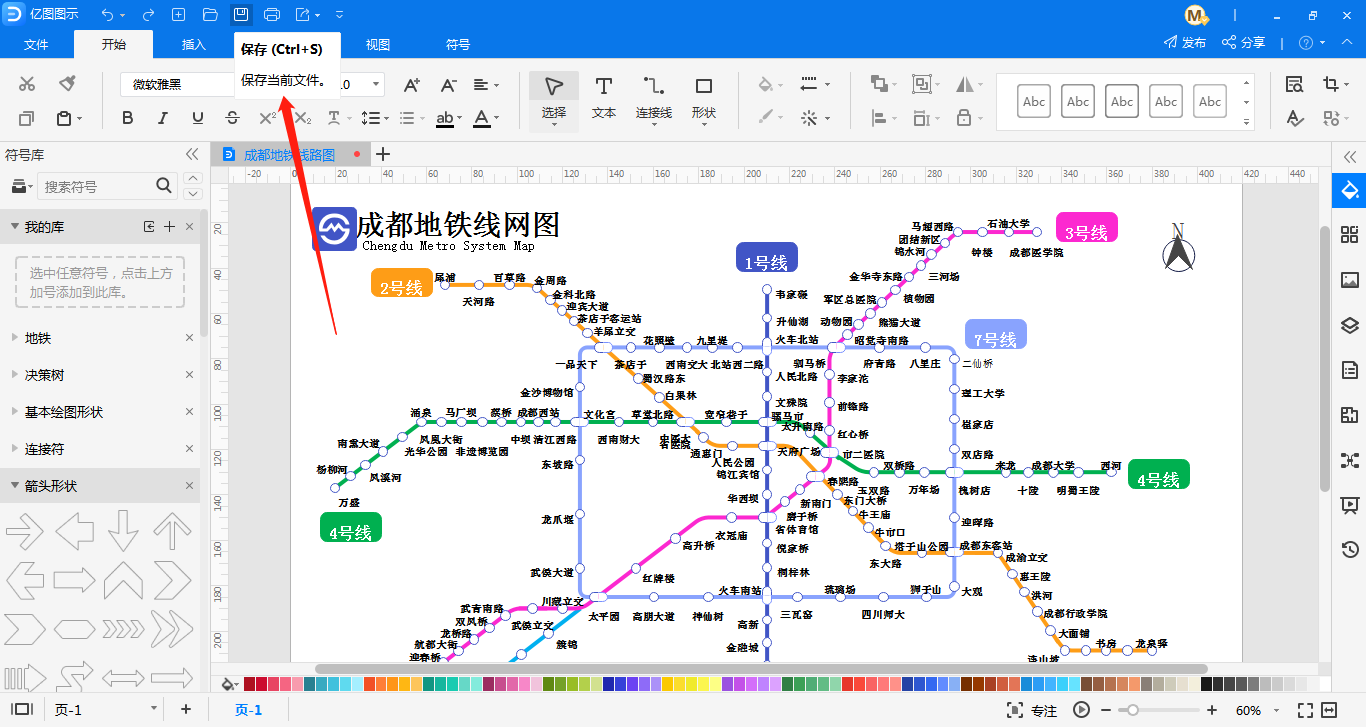Click the 专注 focus mode button
This screenshot has width=1366, height=727.
[x=1032, y=710]
